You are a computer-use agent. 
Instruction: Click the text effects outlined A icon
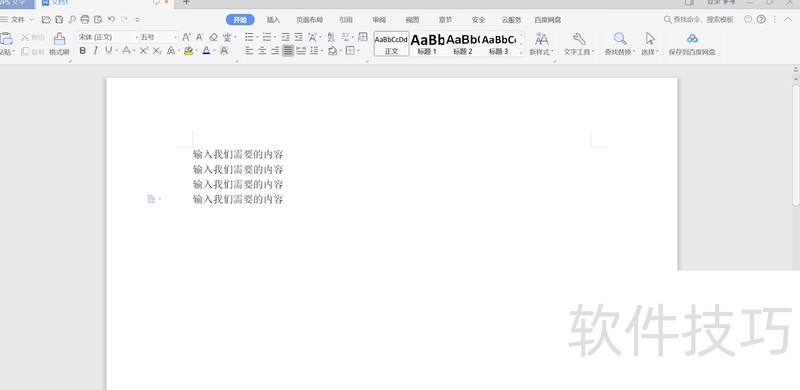coord(171,51)
